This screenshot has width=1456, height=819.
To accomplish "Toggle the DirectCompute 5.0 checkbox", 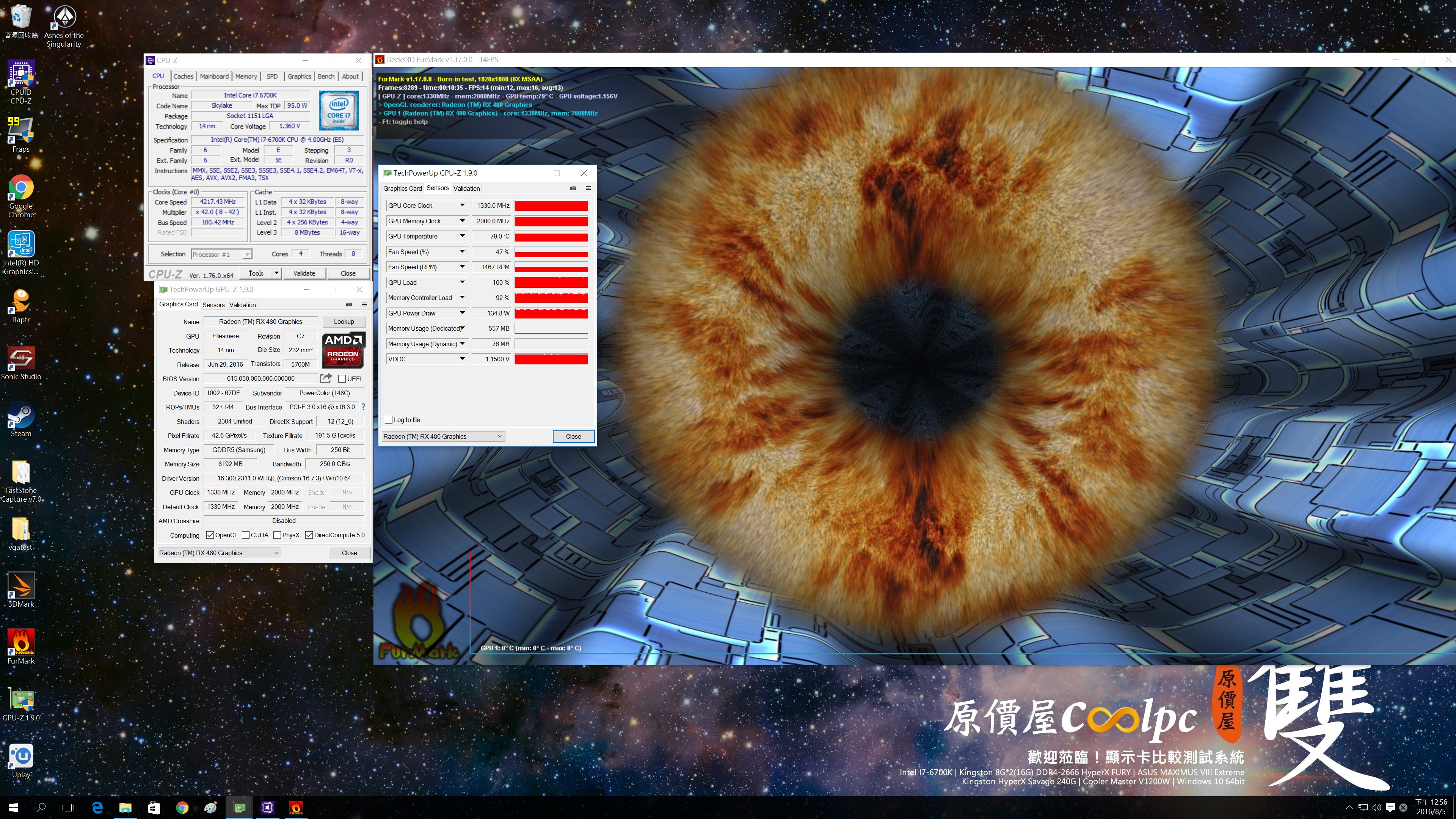I will point(309,535).
